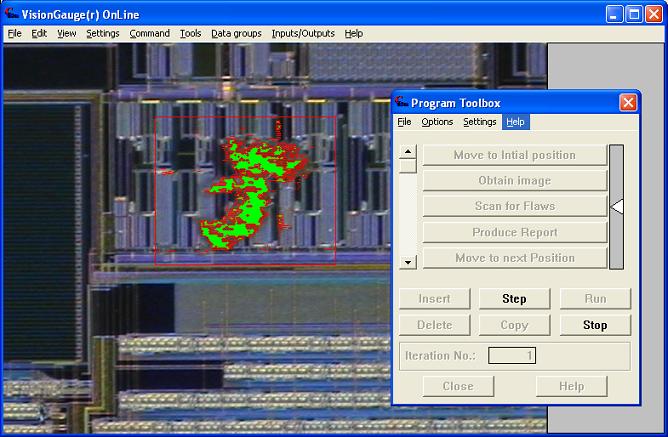Open the main window Settings menu
The width and height of the screenshot is (668, 437).
coord(103,34)
